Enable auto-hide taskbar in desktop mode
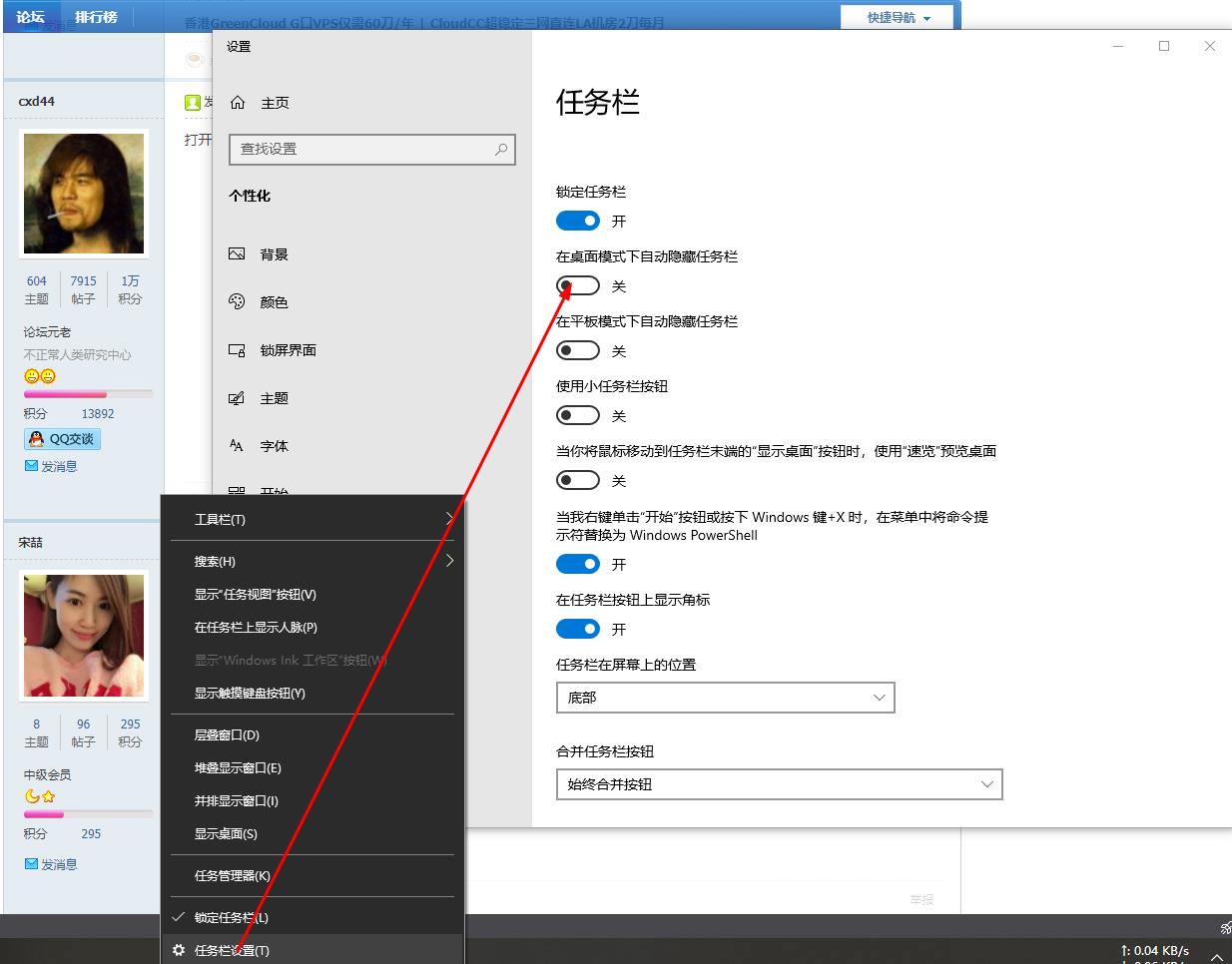 click(x=578, y=285)
